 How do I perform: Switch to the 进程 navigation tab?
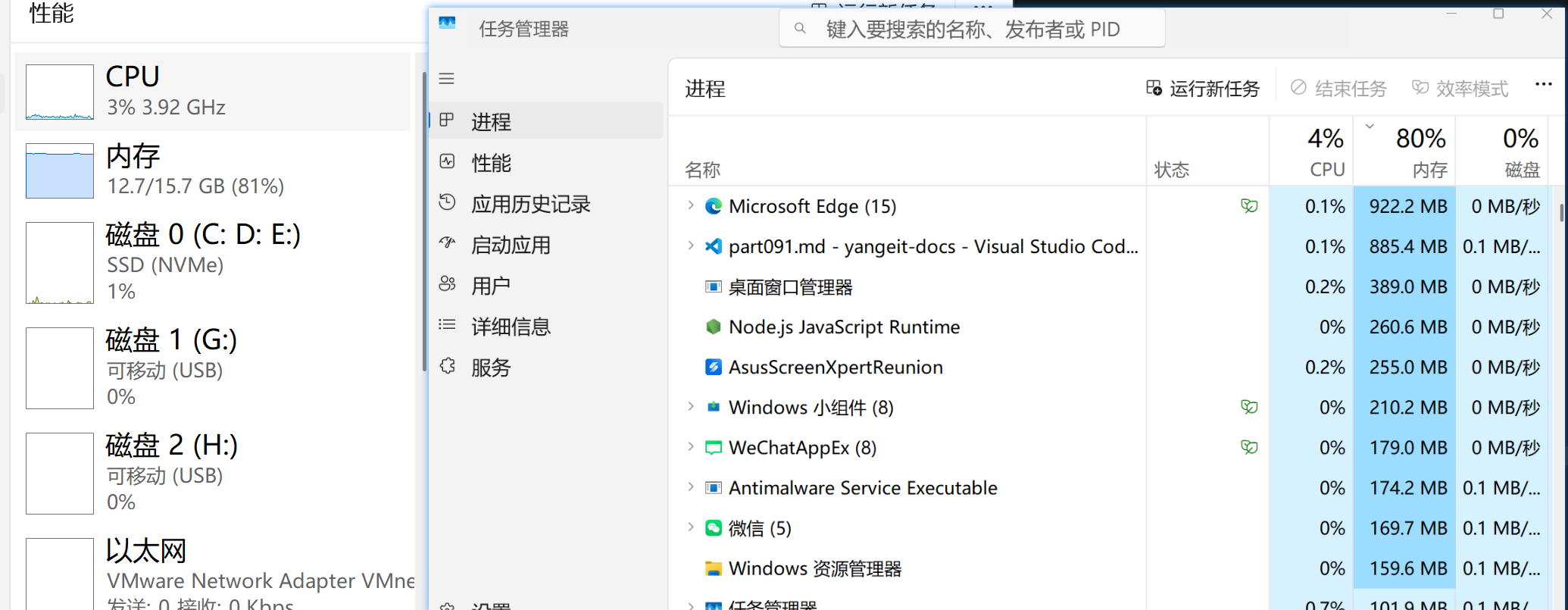coord(546,120)
